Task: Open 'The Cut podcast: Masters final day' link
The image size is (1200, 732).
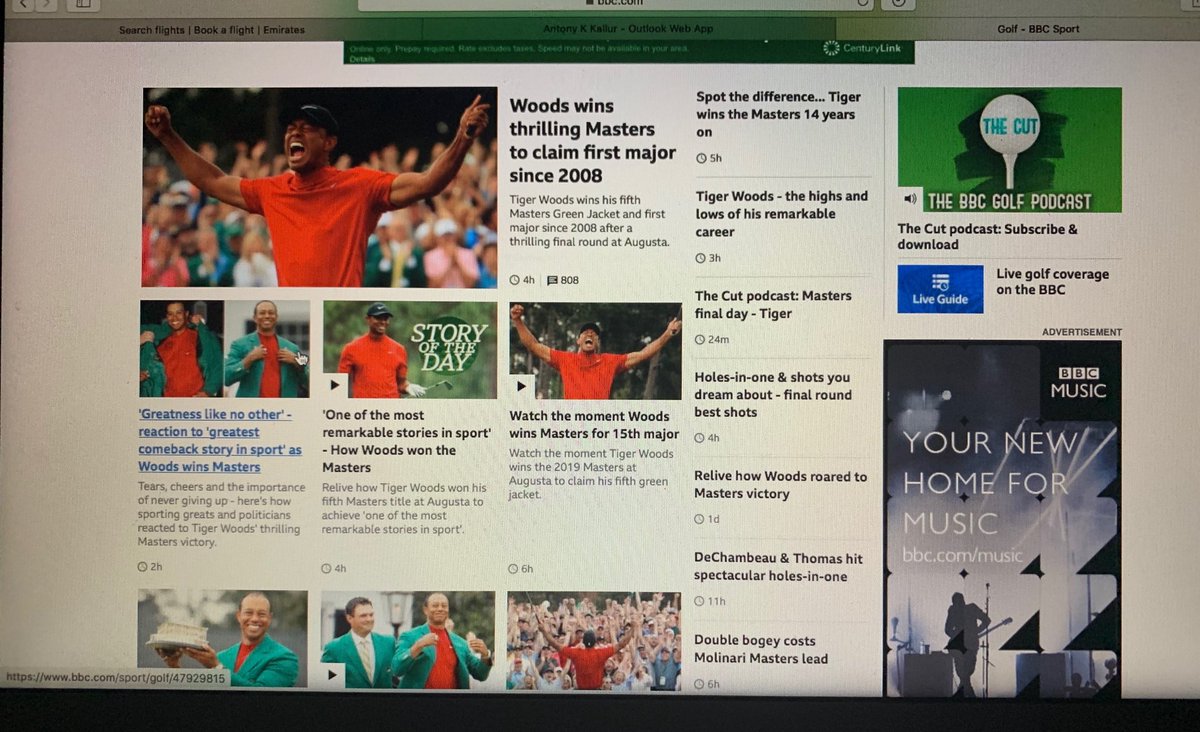Action: tap(773, 304)
